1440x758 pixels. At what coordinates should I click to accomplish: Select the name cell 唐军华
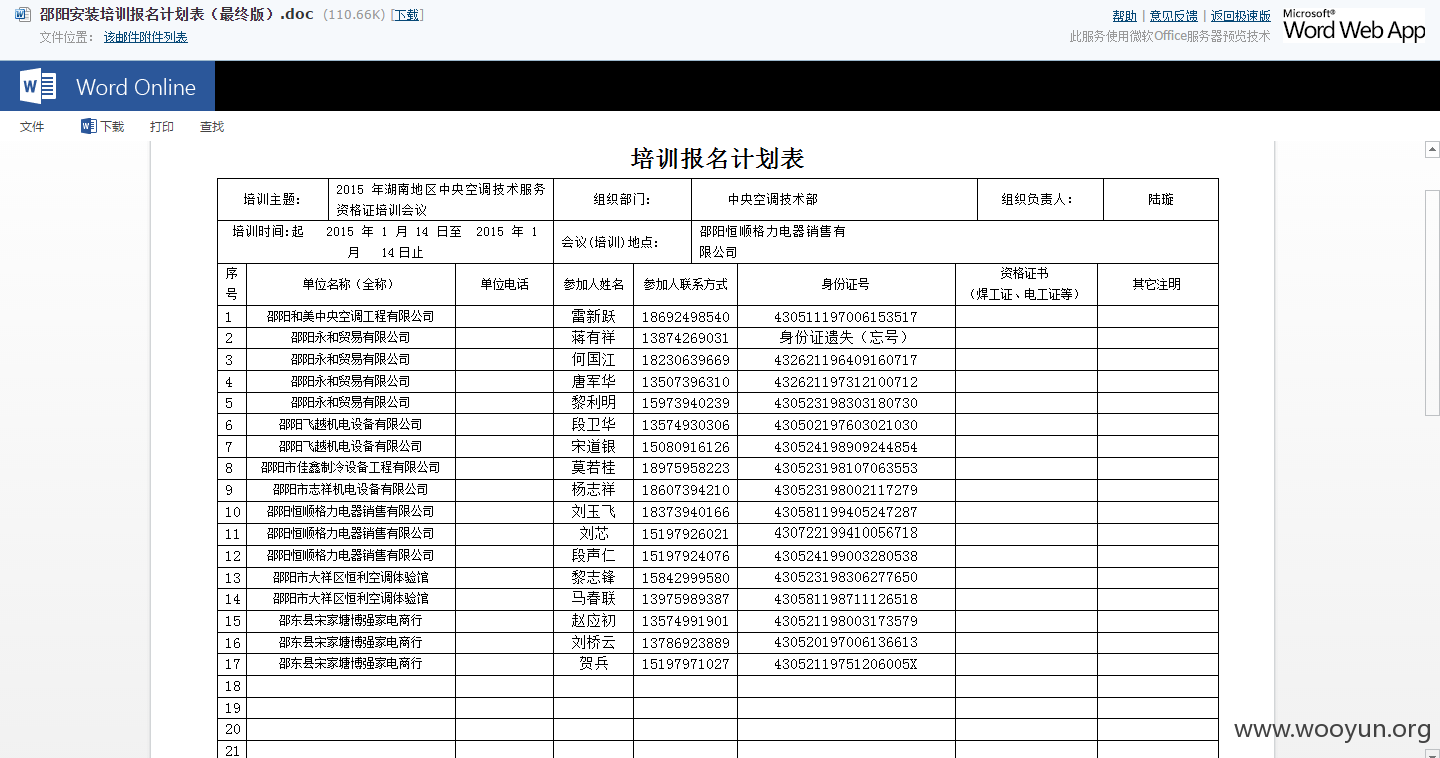(593, 381)
